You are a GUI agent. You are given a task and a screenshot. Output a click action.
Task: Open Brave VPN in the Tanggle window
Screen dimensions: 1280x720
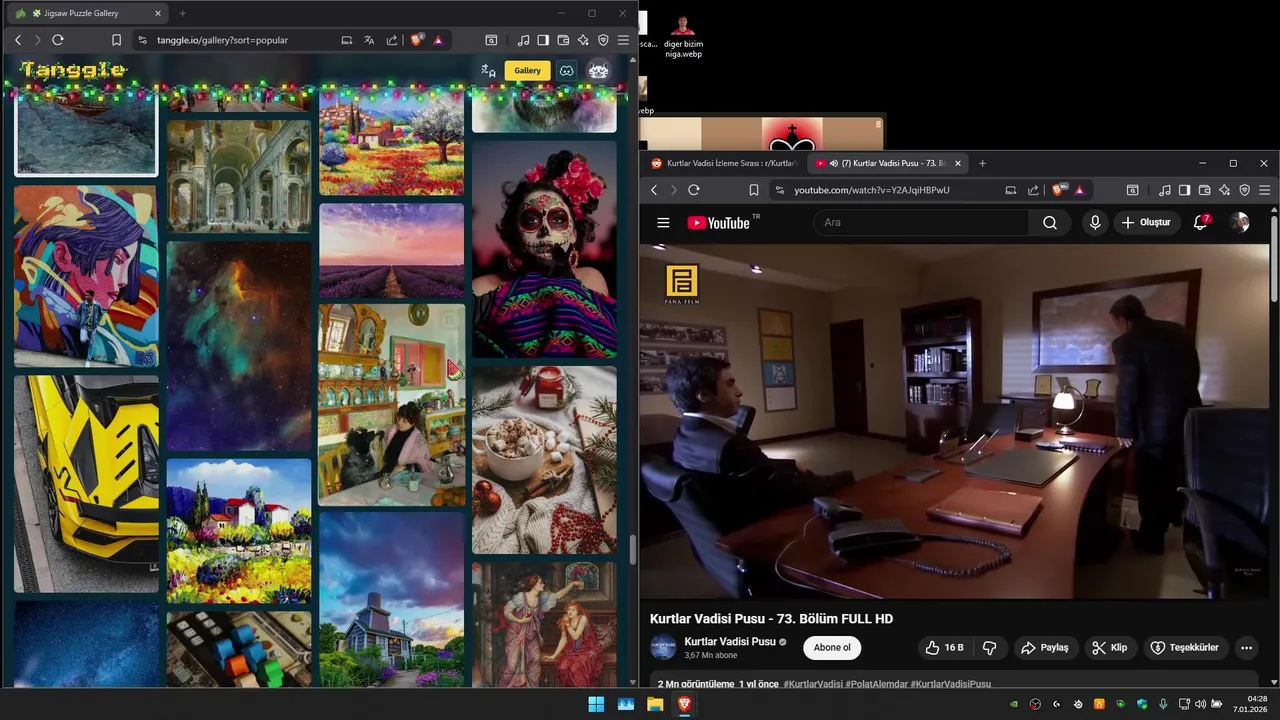(x=603, y=40)
